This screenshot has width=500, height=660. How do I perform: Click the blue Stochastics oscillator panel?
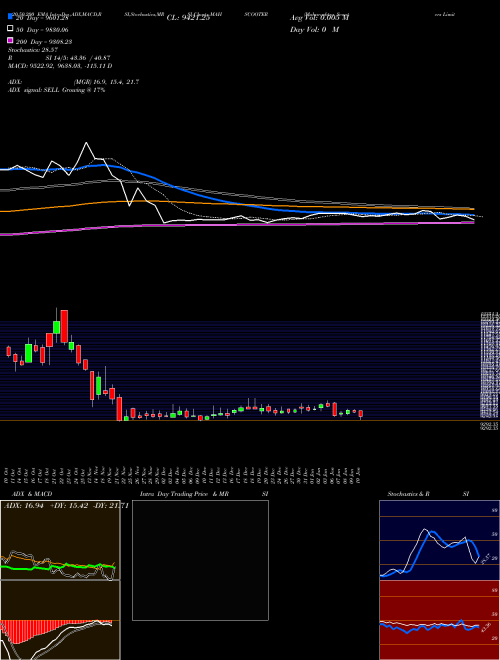(x=439, y=540)
